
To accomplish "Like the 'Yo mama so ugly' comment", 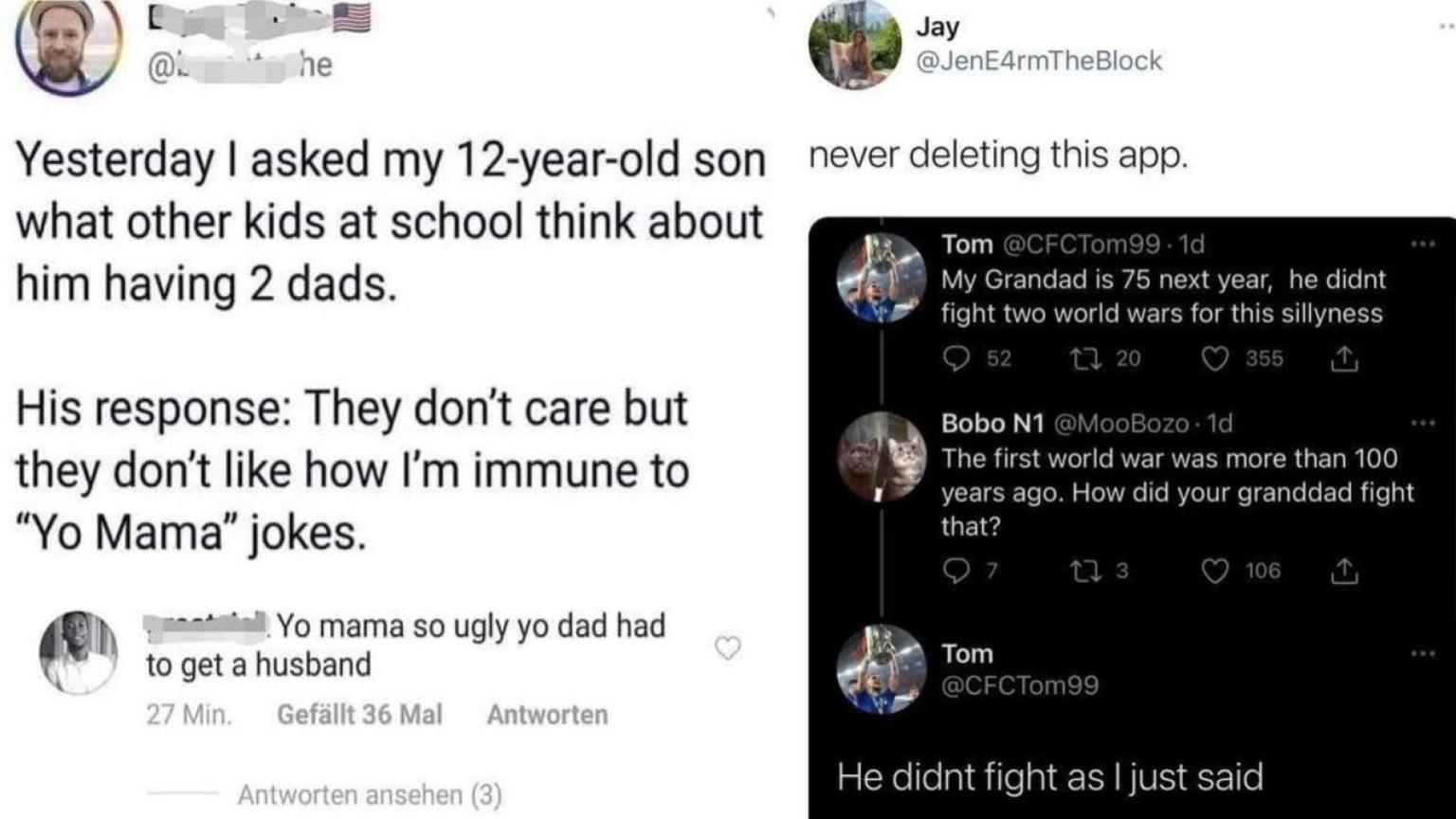I will point(727,647).
